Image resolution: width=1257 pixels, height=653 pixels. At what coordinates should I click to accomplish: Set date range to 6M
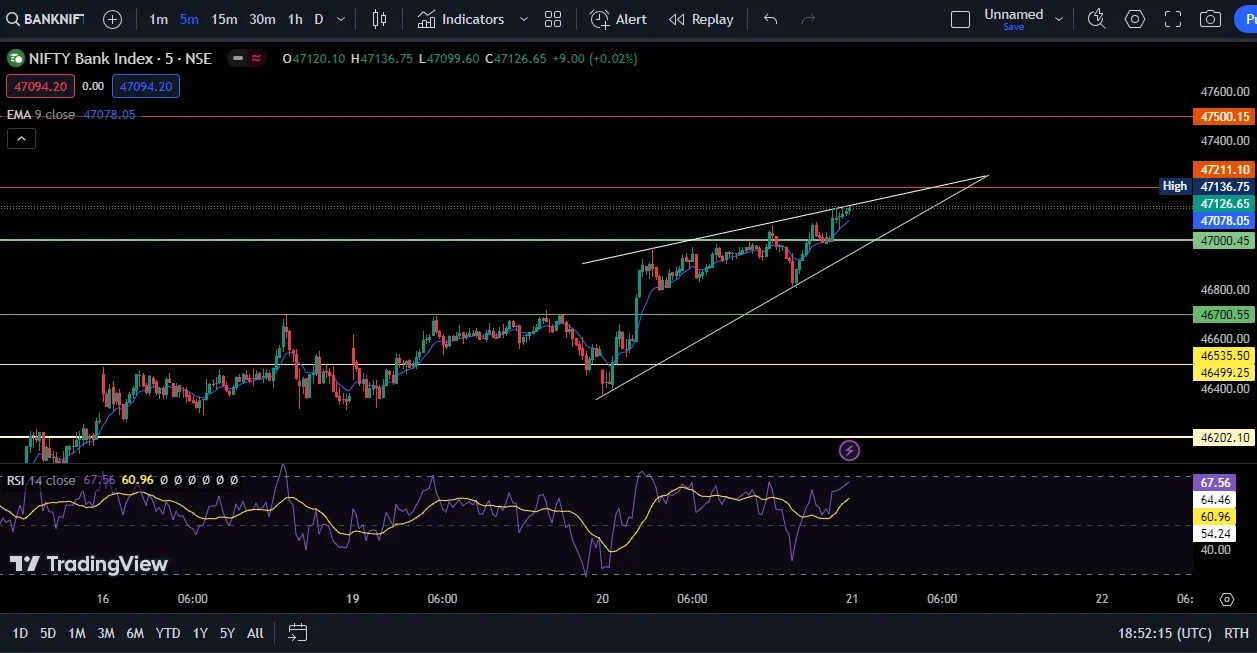coord(135,633)
